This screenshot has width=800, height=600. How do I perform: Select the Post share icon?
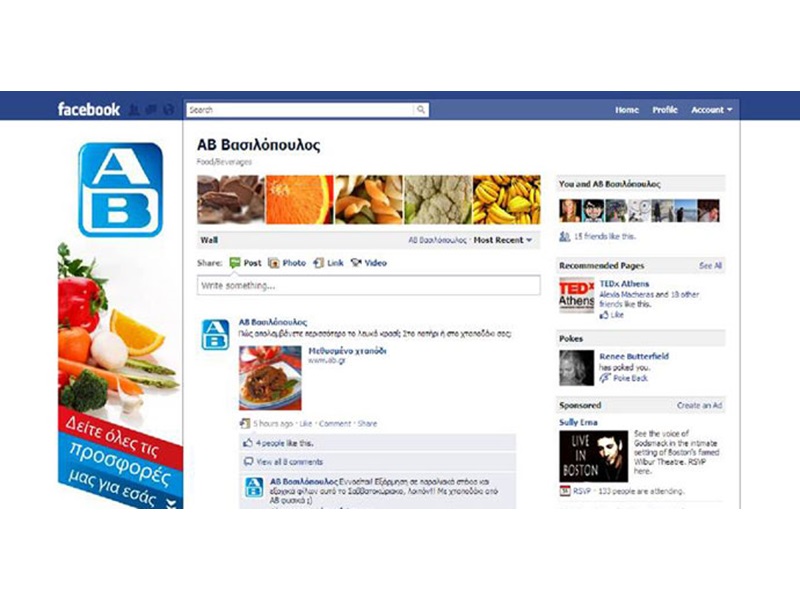[235, 263]
